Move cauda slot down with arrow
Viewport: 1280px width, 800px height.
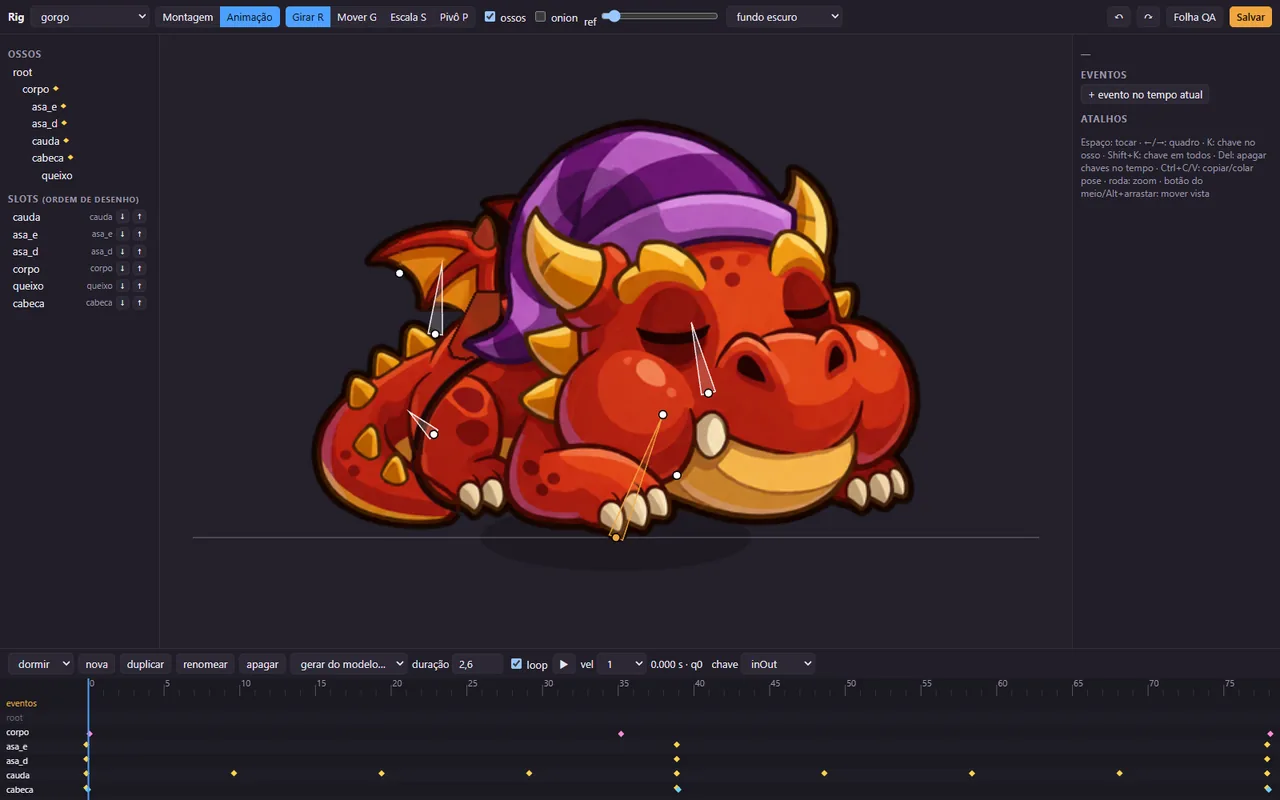pos(122,217)
